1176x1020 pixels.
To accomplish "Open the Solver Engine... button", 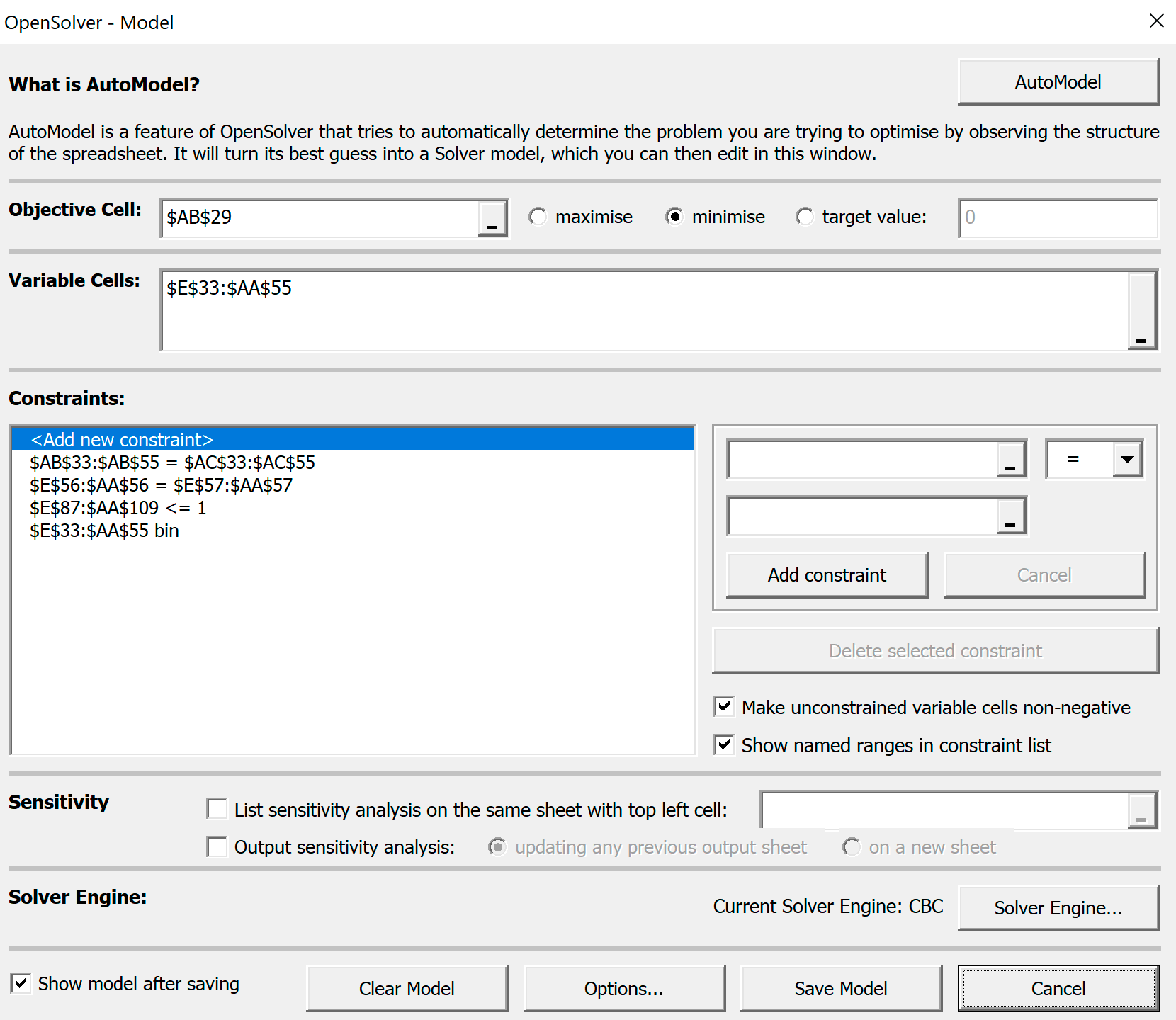I will click(1058, 907).
